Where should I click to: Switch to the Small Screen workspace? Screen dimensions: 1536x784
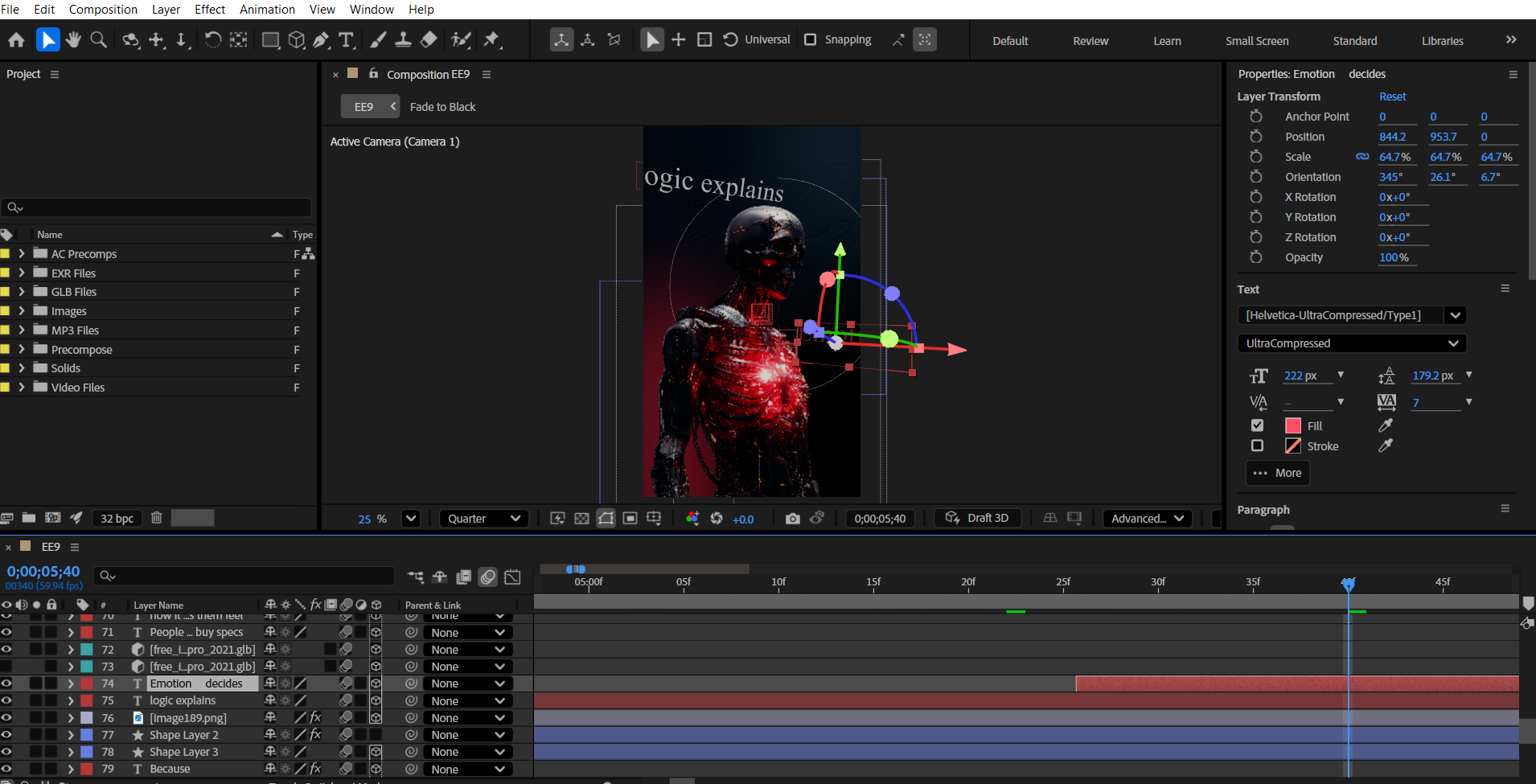[1256, 41]
